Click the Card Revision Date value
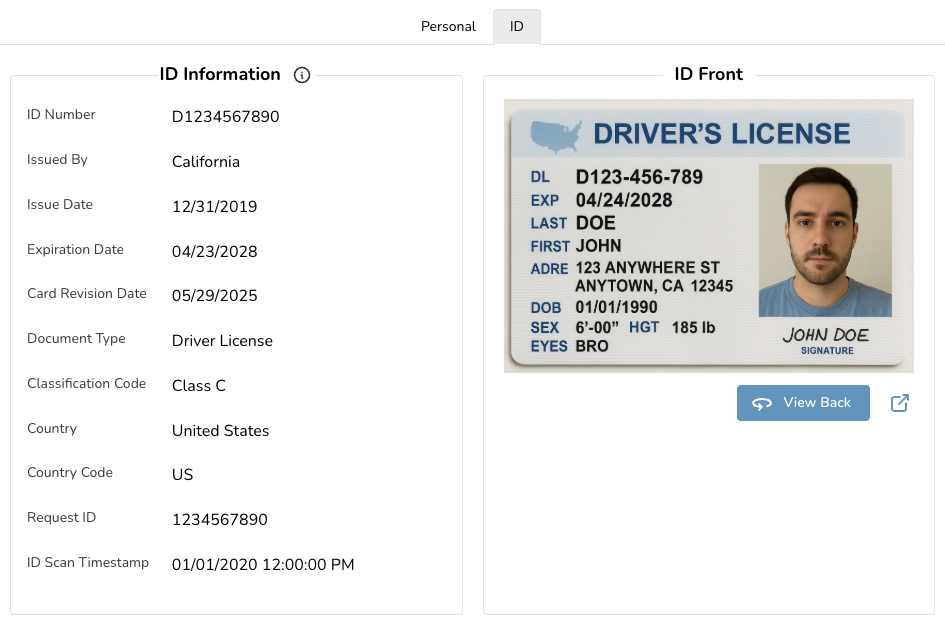Viewport: 945px width, 626px height. (214, 296)
